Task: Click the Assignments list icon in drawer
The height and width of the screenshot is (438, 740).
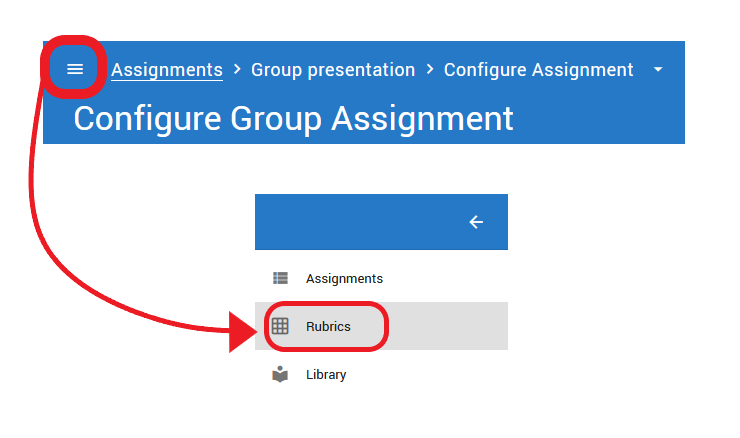Action: coord(280,278)
